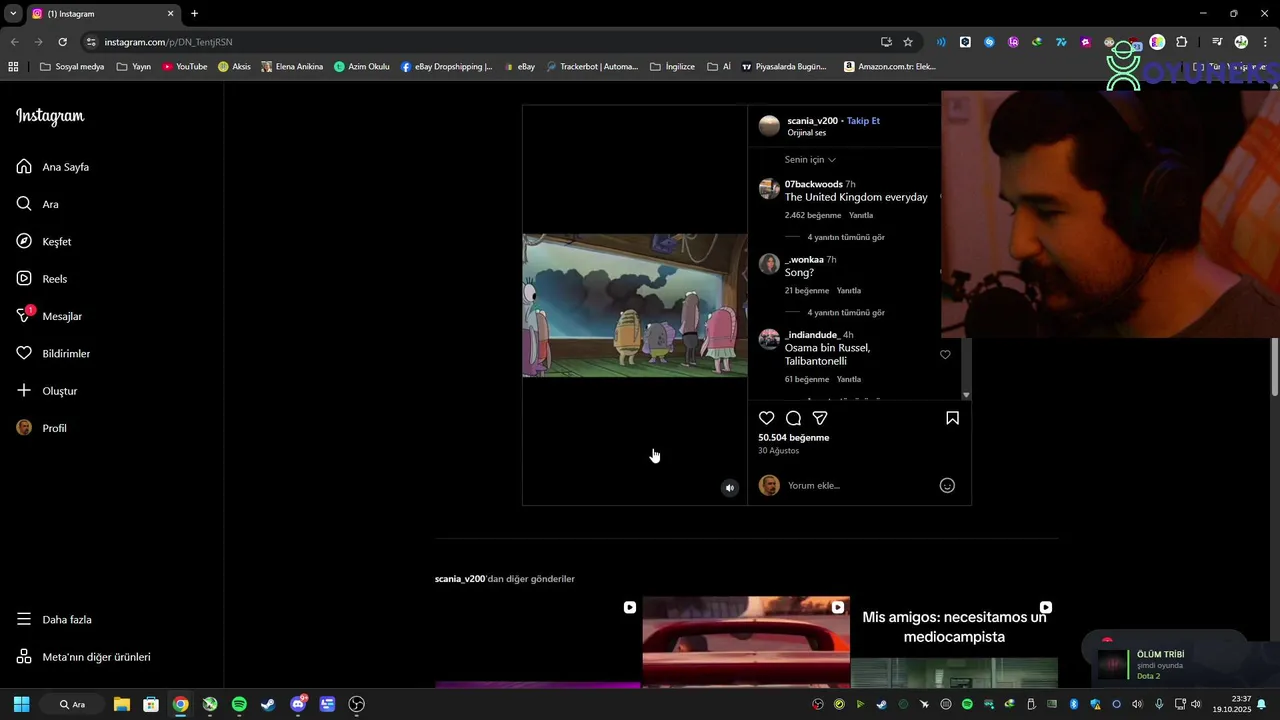Open the AI bookmarks folder
The image size is (1280, 720).
pos(719,67)
